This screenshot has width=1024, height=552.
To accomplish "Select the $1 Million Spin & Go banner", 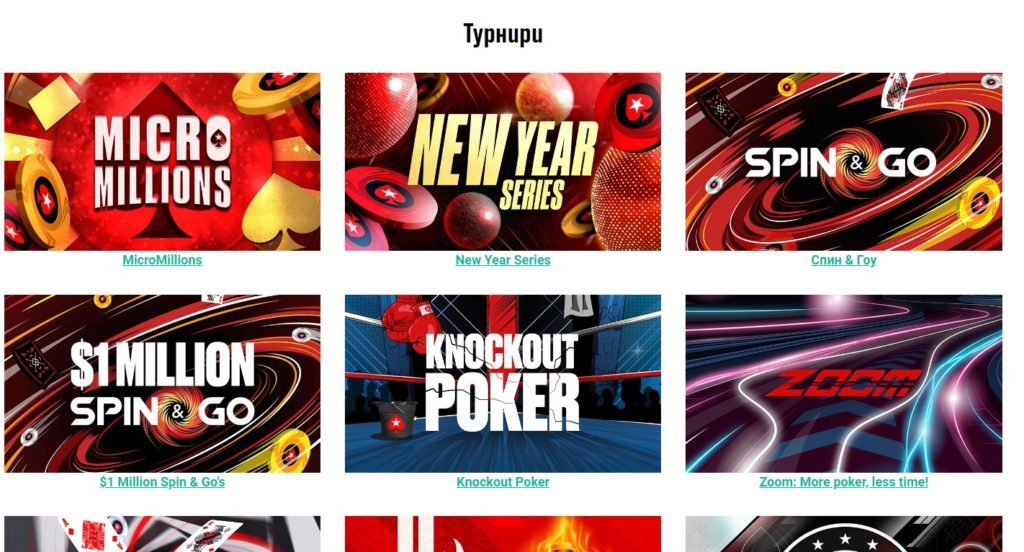I will point(162,383).
